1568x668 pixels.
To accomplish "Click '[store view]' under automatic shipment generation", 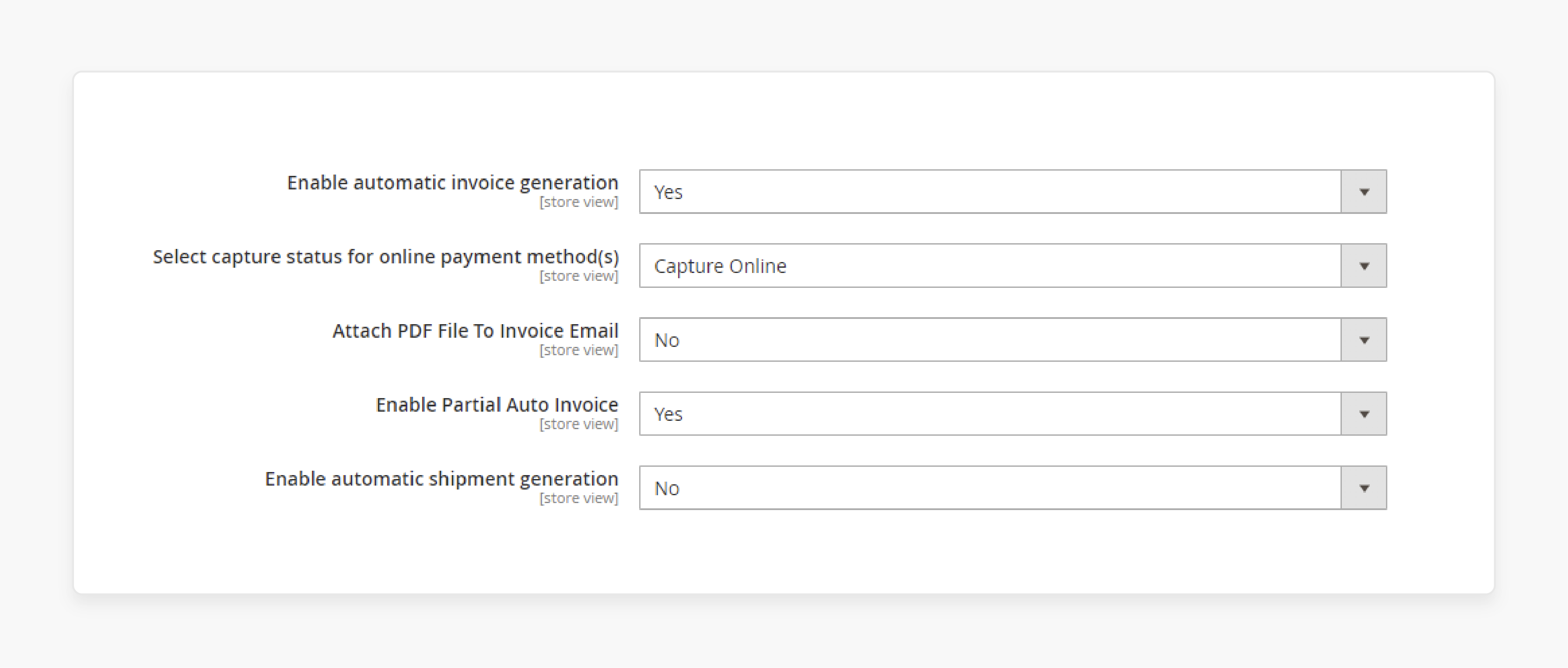I will (578, 498).
